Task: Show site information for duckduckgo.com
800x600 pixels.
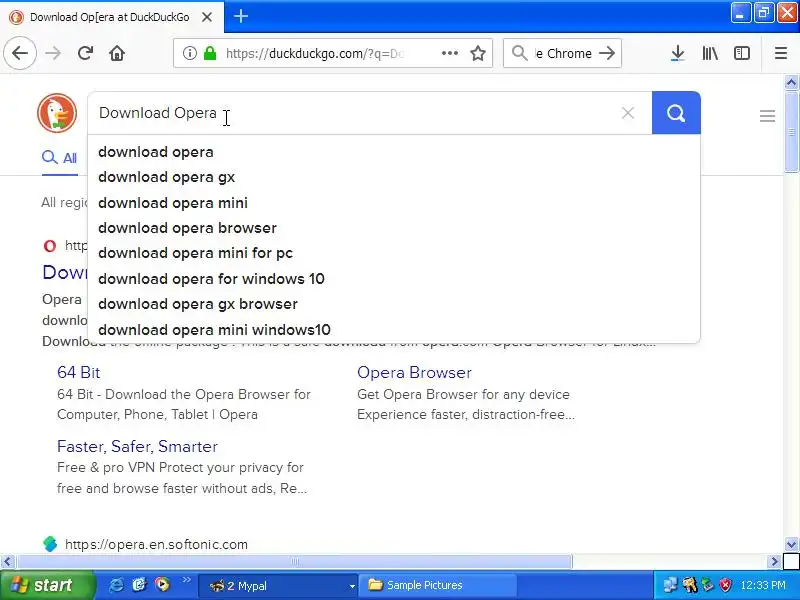Action: pyautogui.click(x=190, y=53)
